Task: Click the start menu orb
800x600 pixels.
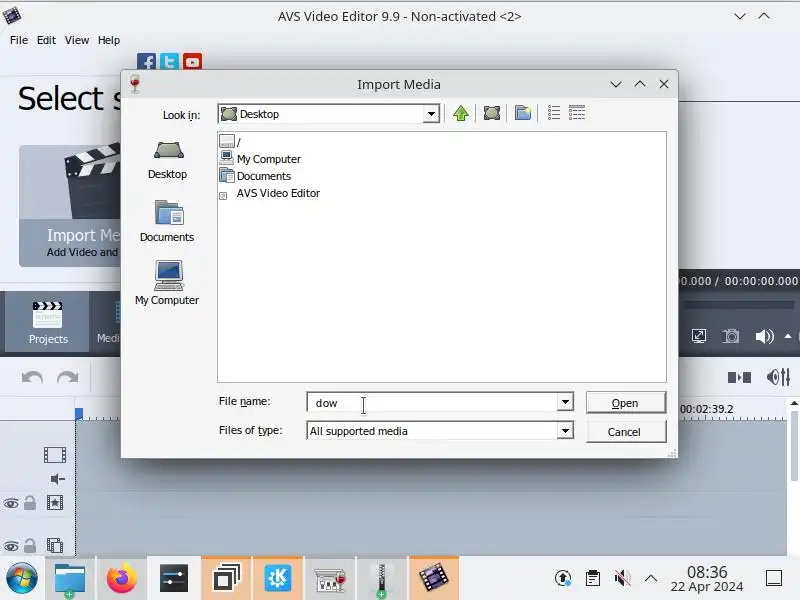Action: tap(21, 579)
